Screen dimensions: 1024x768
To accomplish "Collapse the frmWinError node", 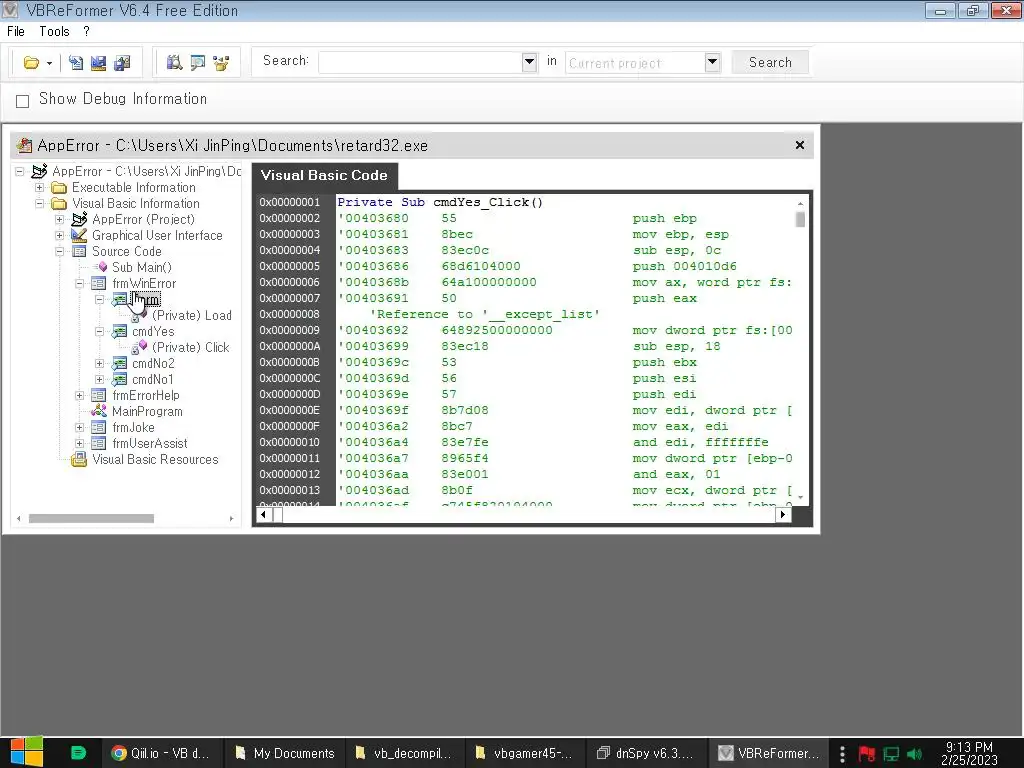I will (80, 283).
